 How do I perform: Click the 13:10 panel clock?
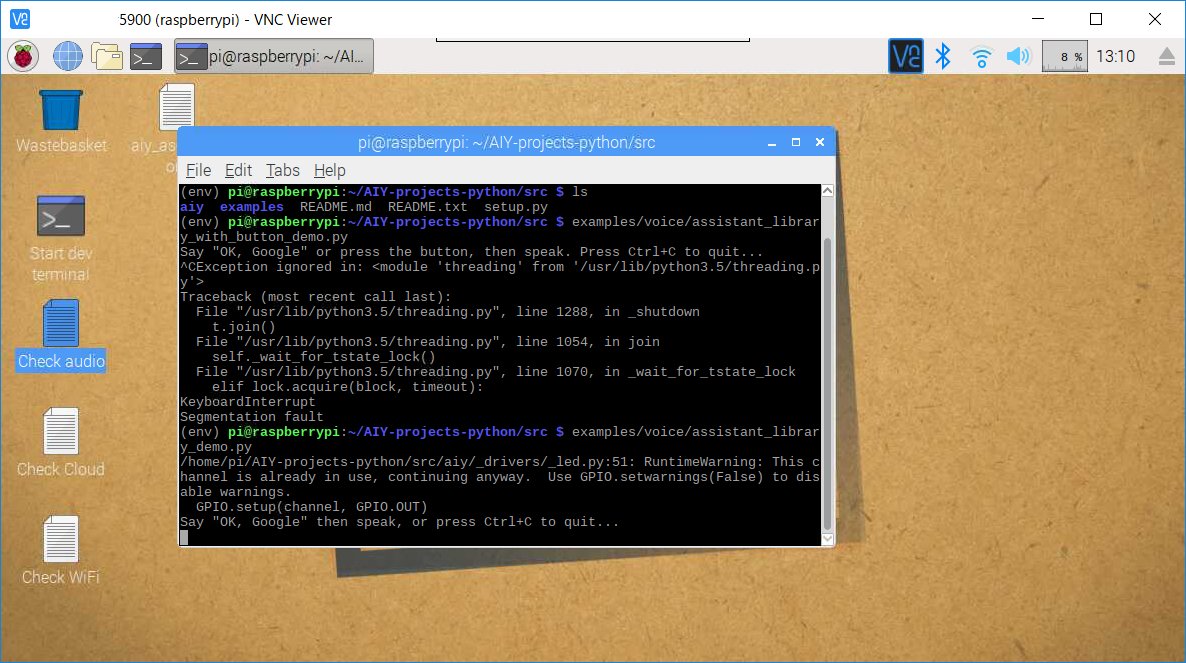pos(1116,57)
